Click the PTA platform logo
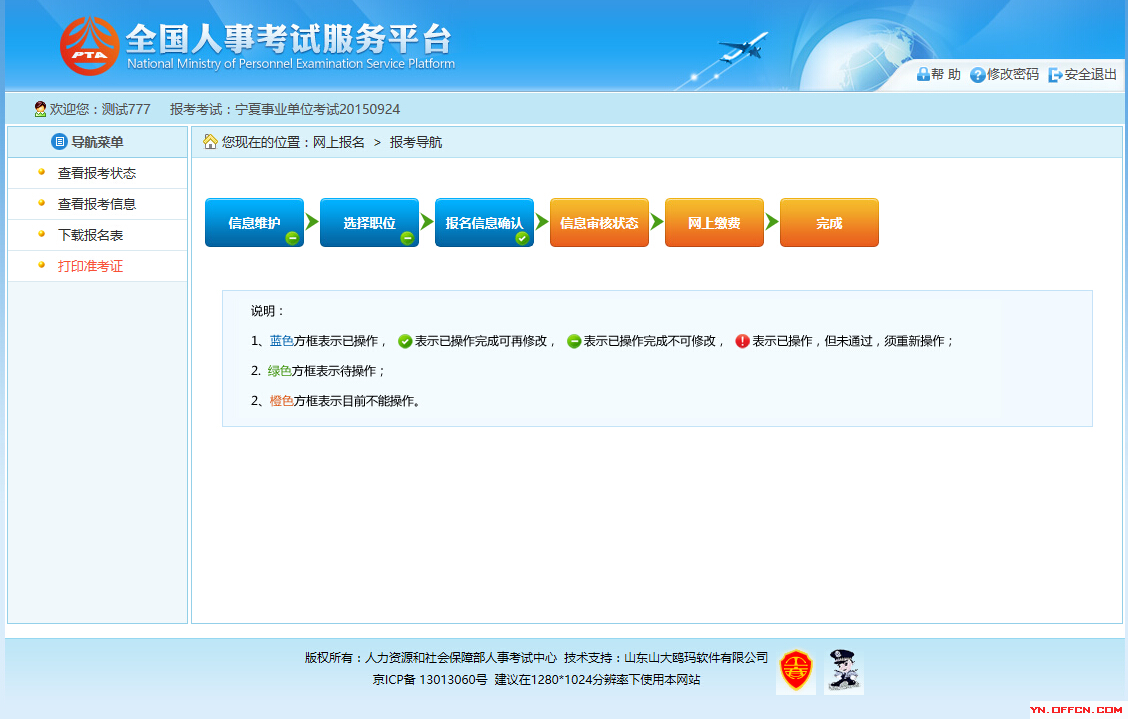 click(x=89, y=46)
